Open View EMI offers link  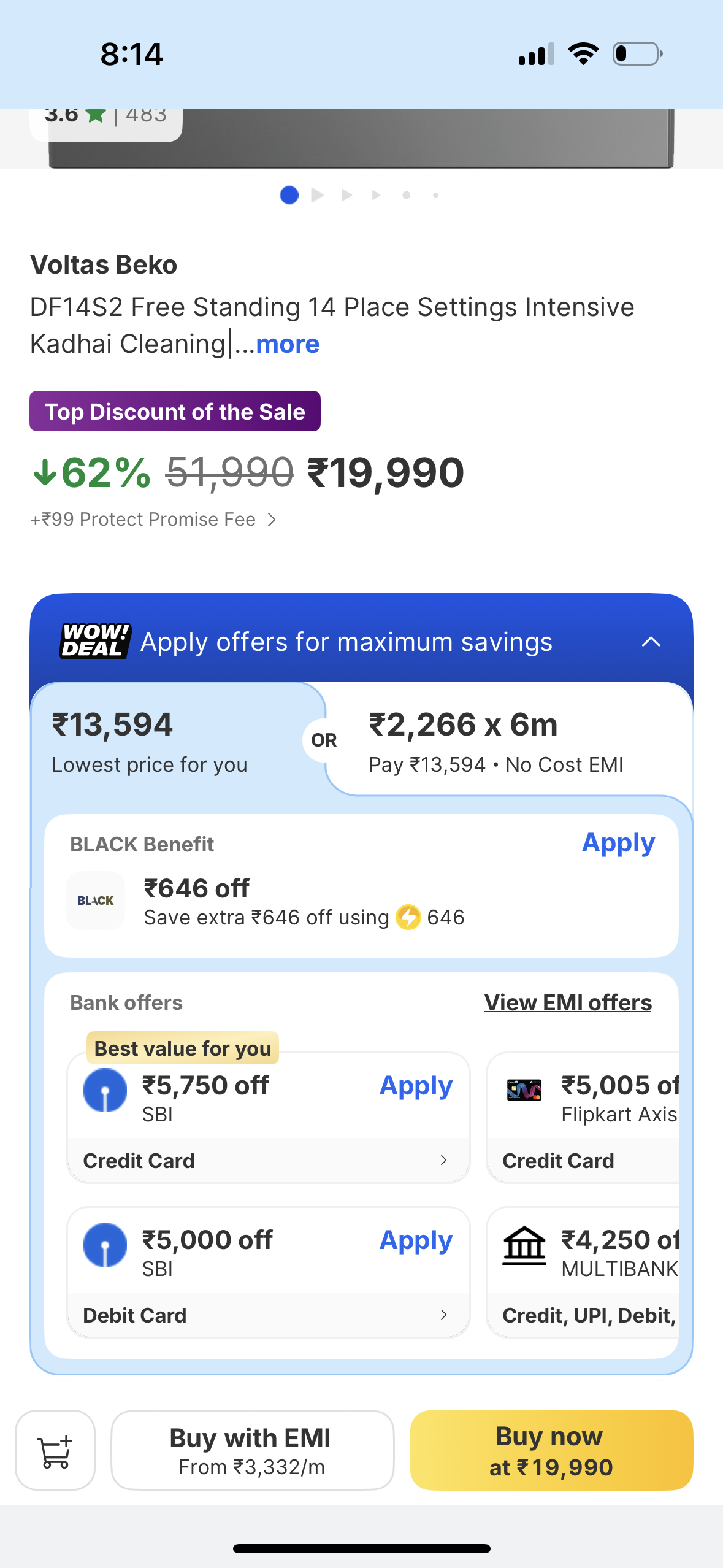click(x=568, y=1003)
